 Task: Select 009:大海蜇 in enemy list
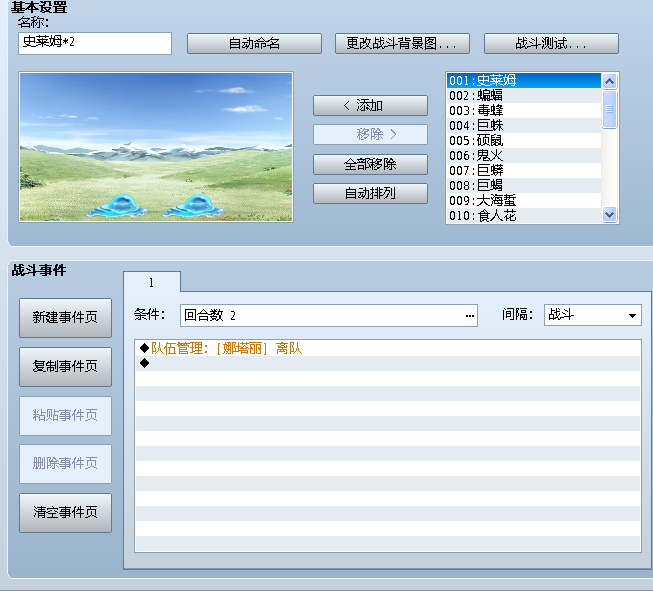pos(524,200)
